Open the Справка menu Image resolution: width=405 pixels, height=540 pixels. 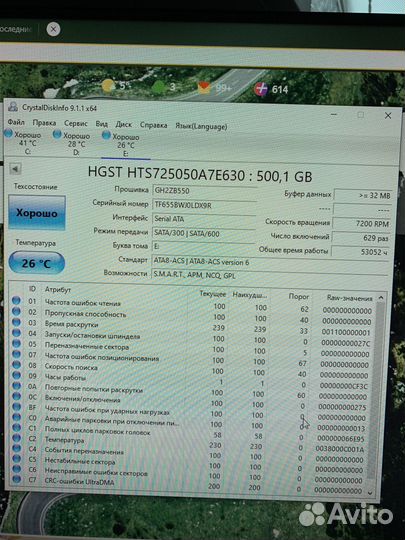(153, 125)
